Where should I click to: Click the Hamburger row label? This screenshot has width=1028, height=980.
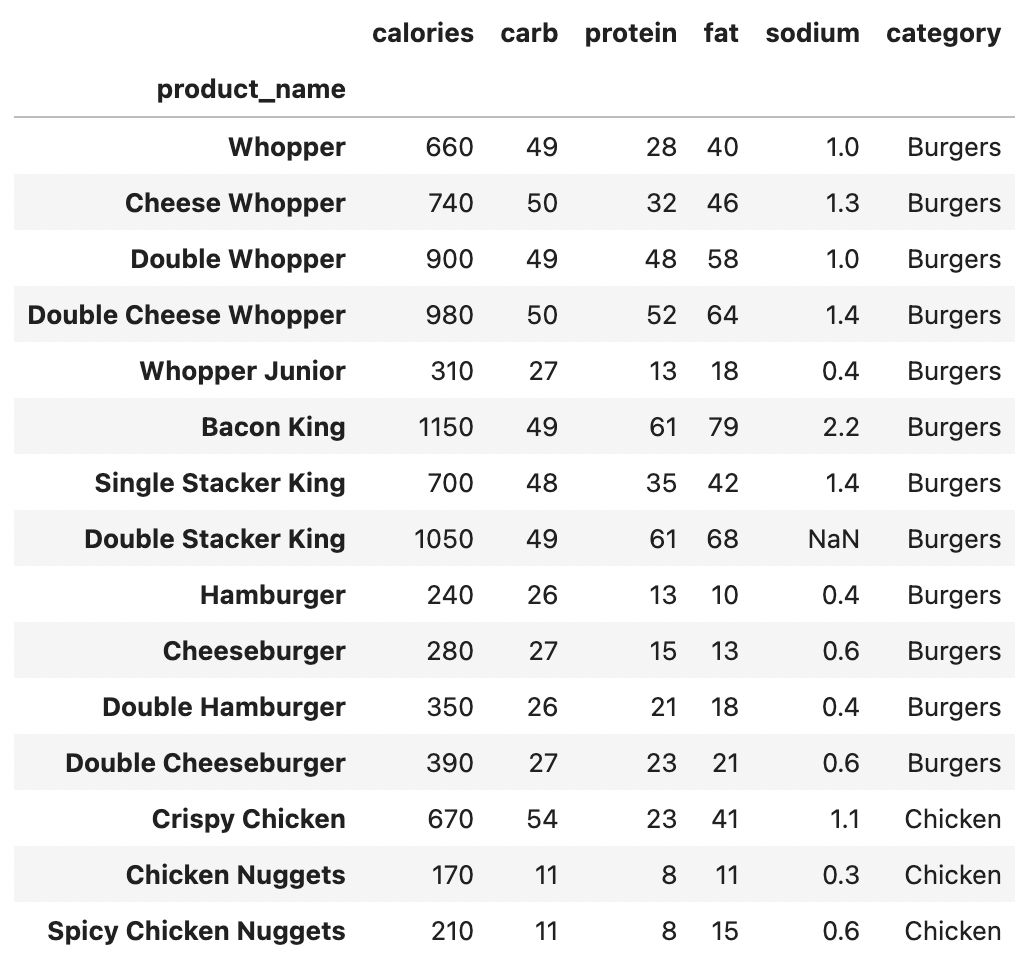[273, 595]
